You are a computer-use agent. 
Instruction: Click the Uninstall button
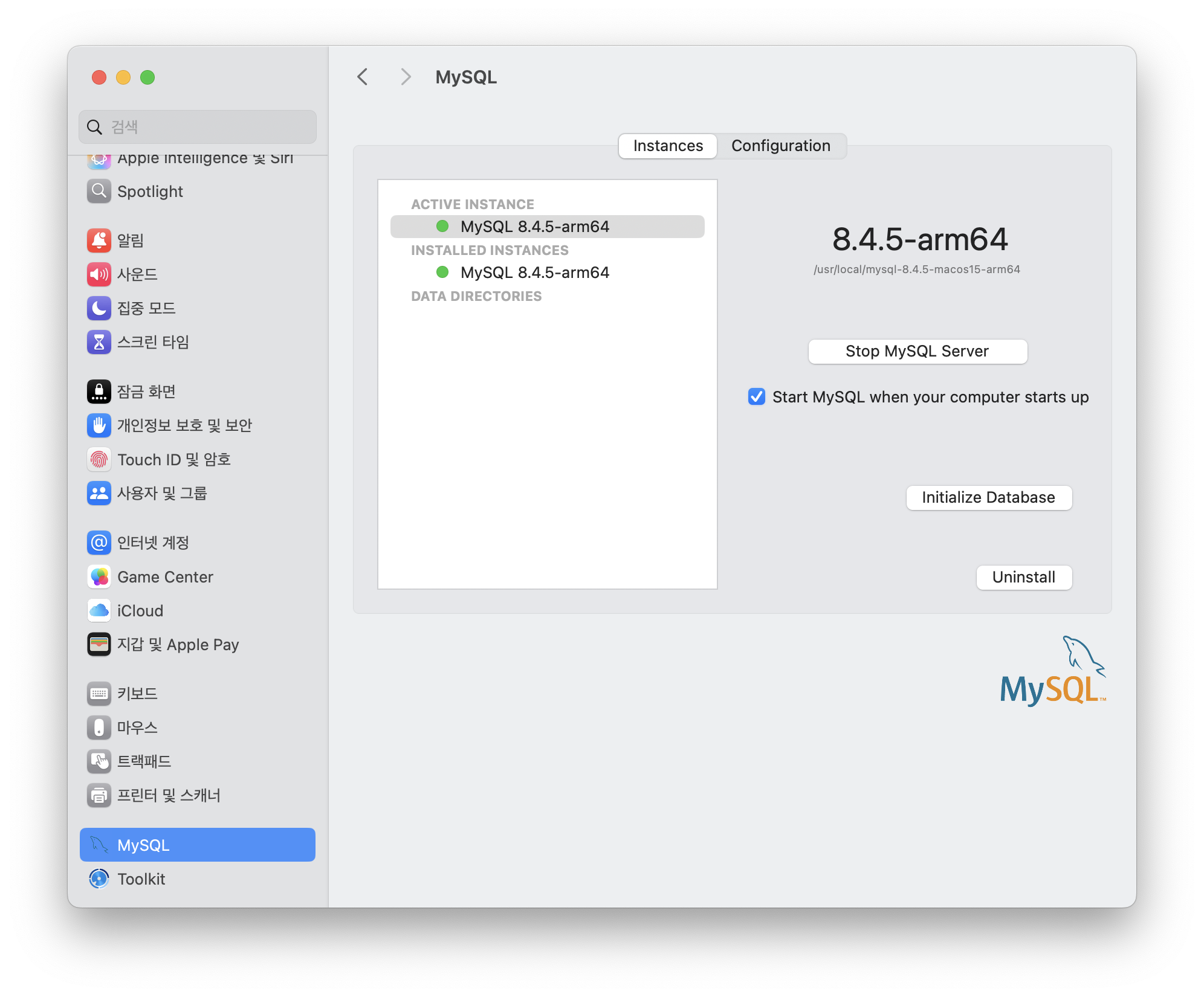tap(1023, 578)
